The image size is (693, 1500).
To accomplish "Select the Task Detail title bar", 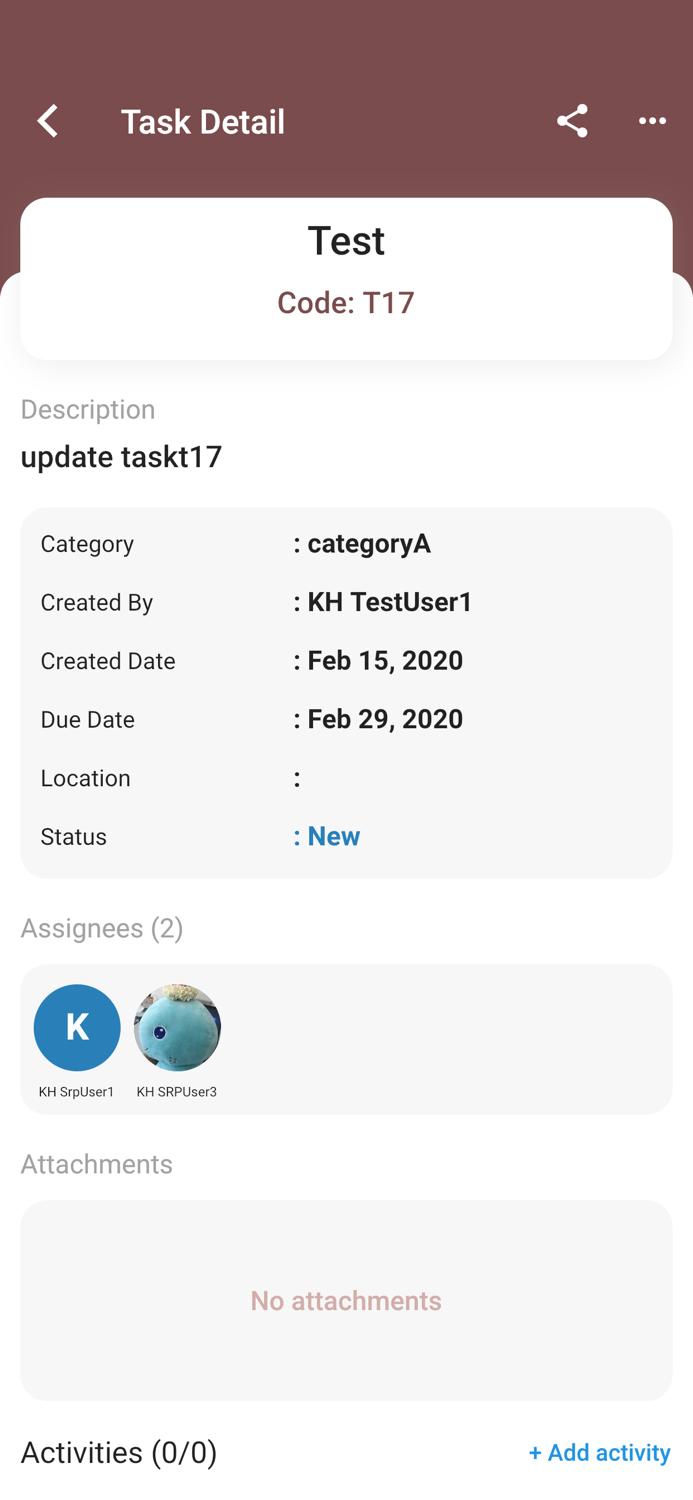I will click(x=203, y=121).
